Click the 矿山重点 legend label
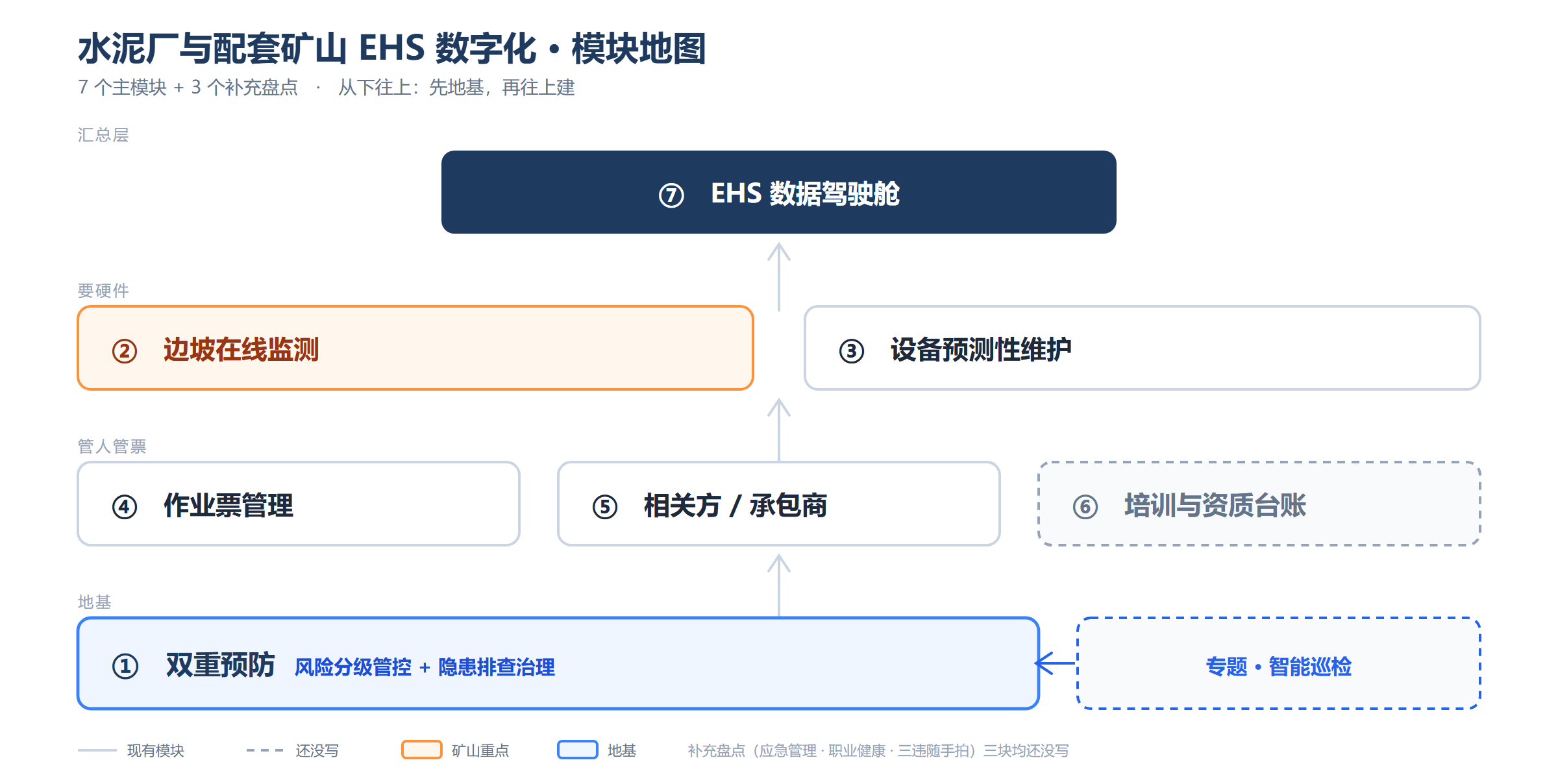Screen dimensions: 1558x784 (480, 751)
